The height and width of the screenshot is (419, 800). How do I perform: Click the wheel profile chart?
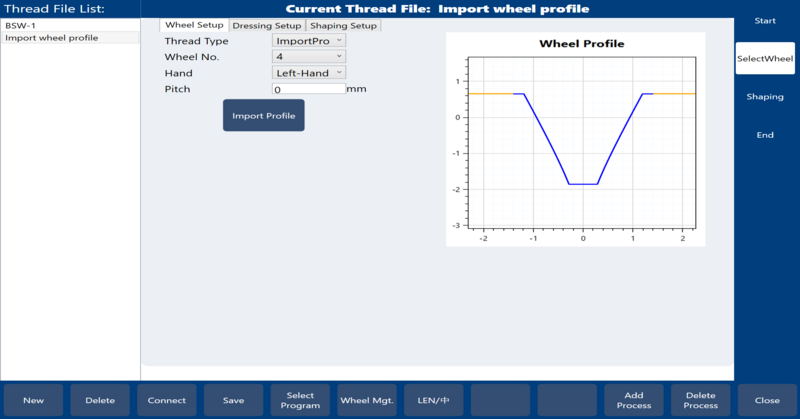581,140
